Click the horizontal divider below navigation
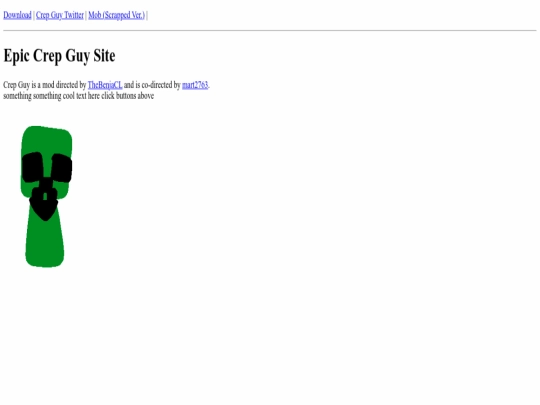 click(x=270, y=30)
